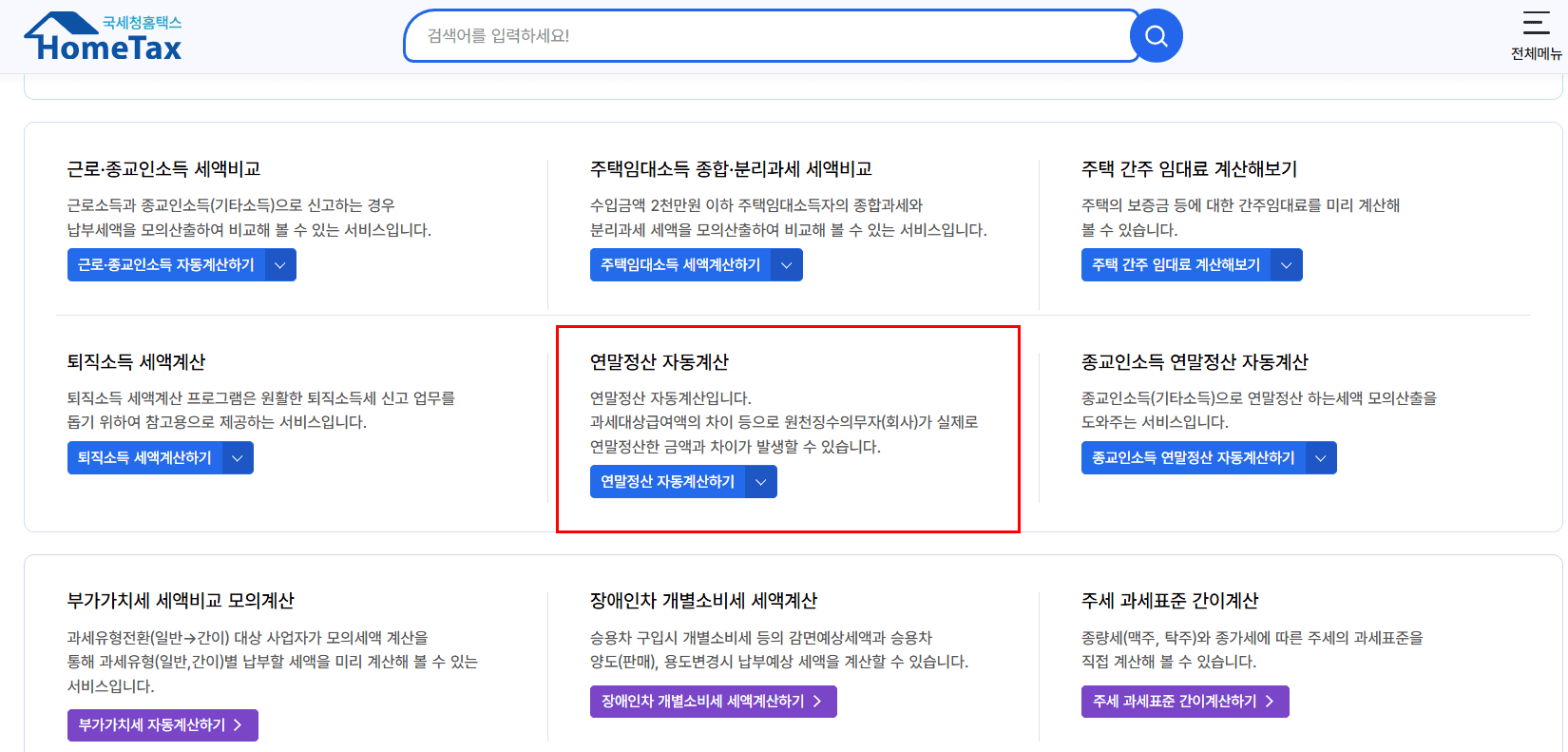Expand dropdown arrow next to 주택임대소득 세액계산하기
1568x752 pixels.
coord(787,265)
